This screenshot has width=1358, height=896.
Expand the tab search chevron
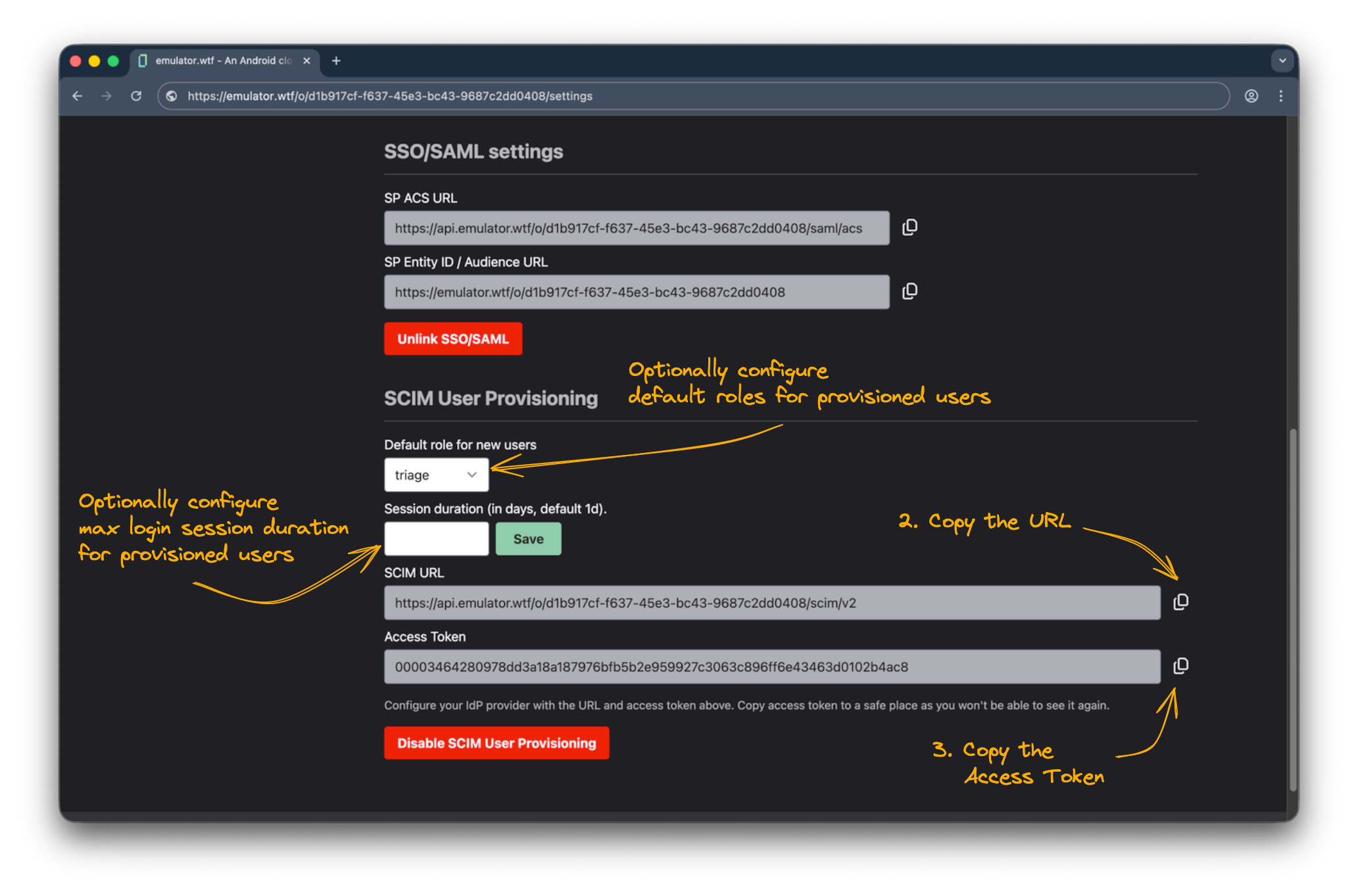point(1282,60)
